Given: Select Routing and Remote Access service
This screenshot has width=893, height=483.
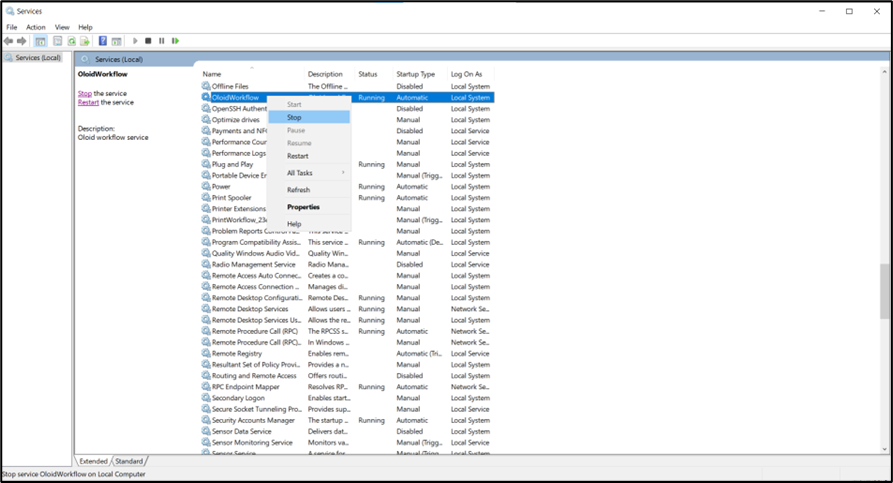Looking at the screenshot, I should point(347,375).
